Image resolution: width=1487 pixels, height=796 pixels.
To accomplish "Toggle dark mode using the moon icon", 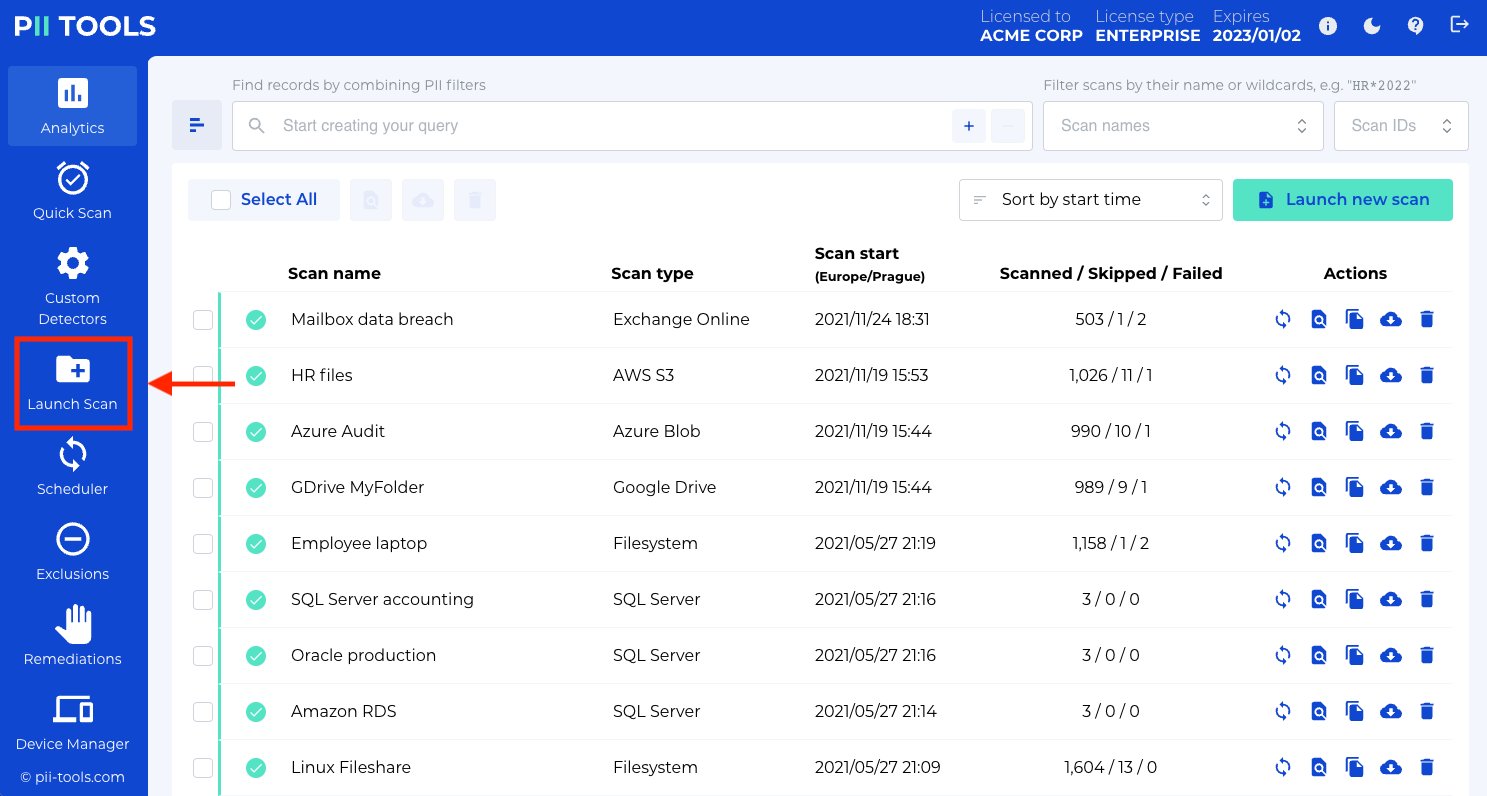I will pyautogui.click(x=1372, y=26).
